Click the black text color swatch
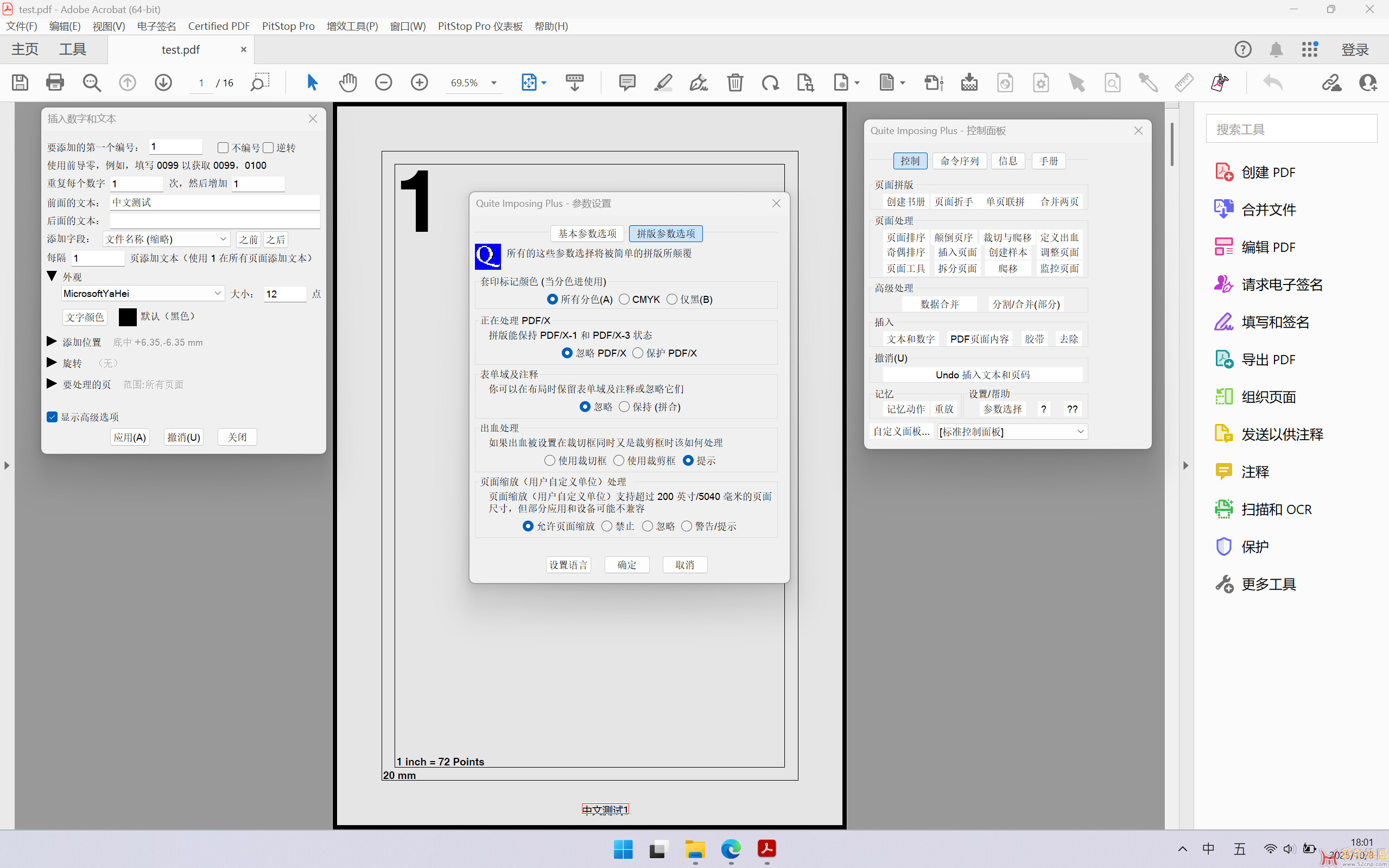The width and height of the screenshot is (1389, 868). click(128, 317)
